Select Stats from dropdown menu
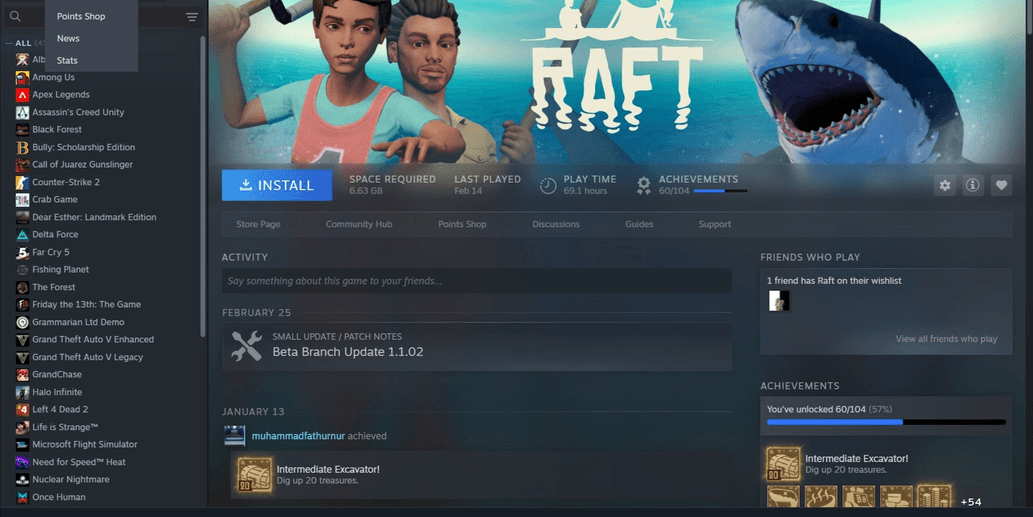This screenshot has height=517, width=1033. point(67,61)
